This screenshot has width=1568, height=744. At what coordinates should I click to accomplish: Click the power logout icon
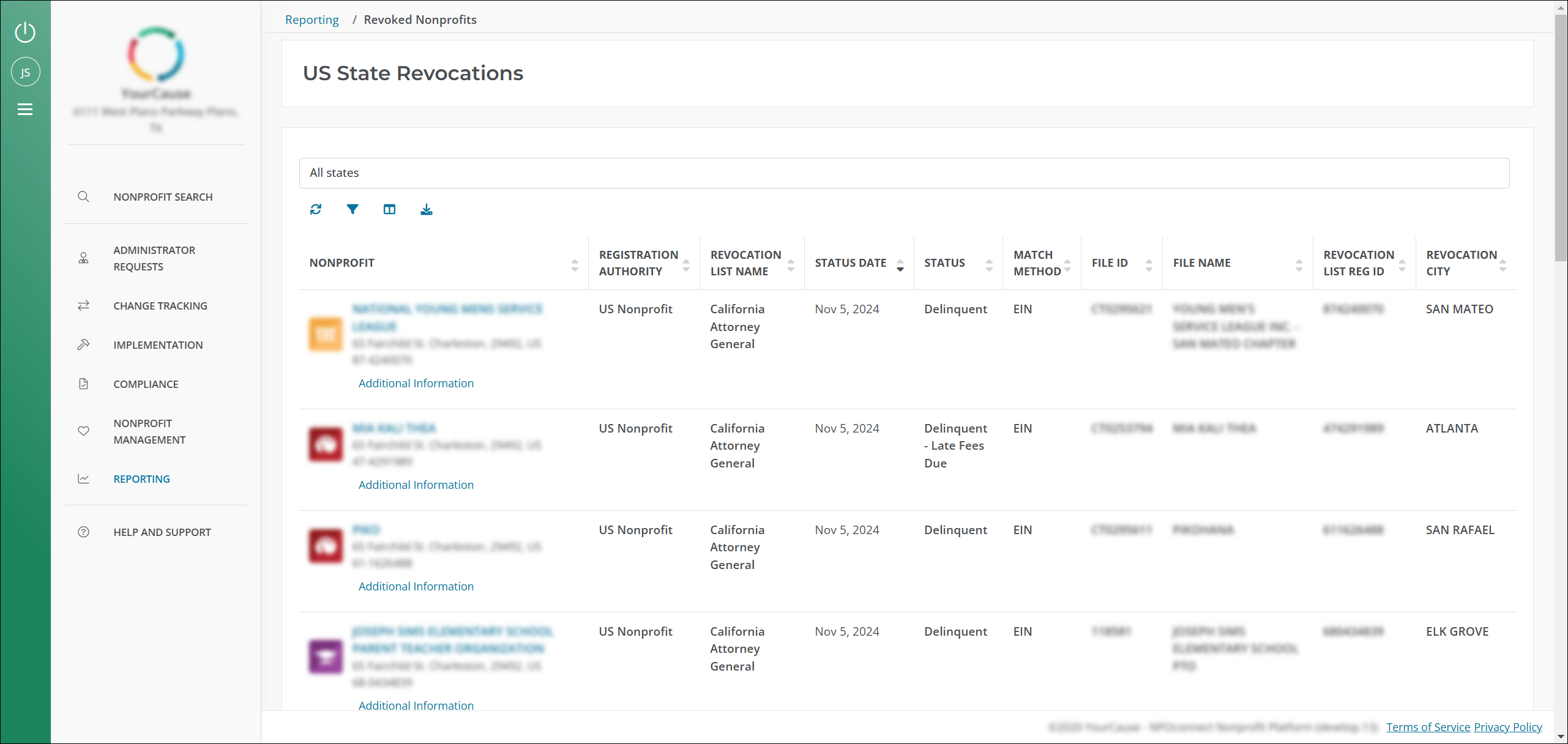pos(25,32)
